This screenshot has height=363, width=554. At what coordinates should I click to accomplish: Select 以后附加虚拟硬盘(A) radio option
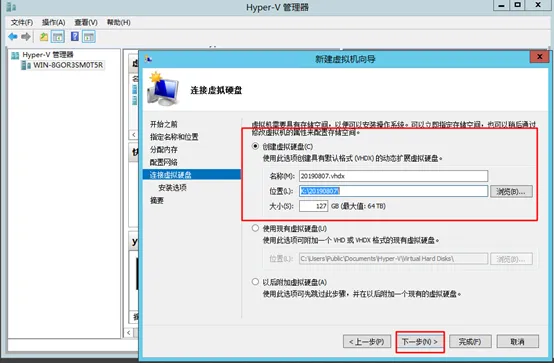pyautogui.click(x=255, y=282)
